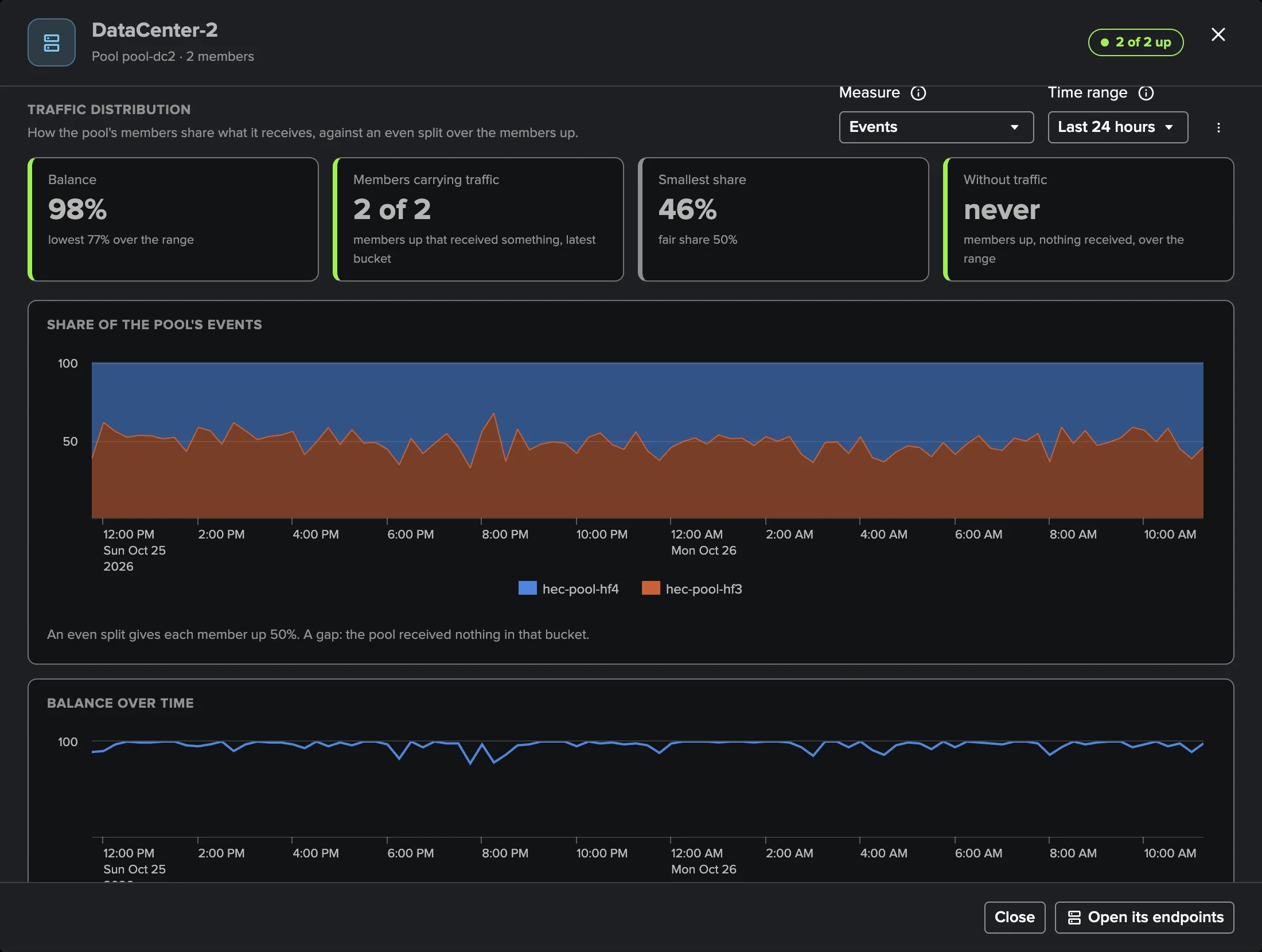
Task: Select the Balance 98% card
Action: click(173, 219)
